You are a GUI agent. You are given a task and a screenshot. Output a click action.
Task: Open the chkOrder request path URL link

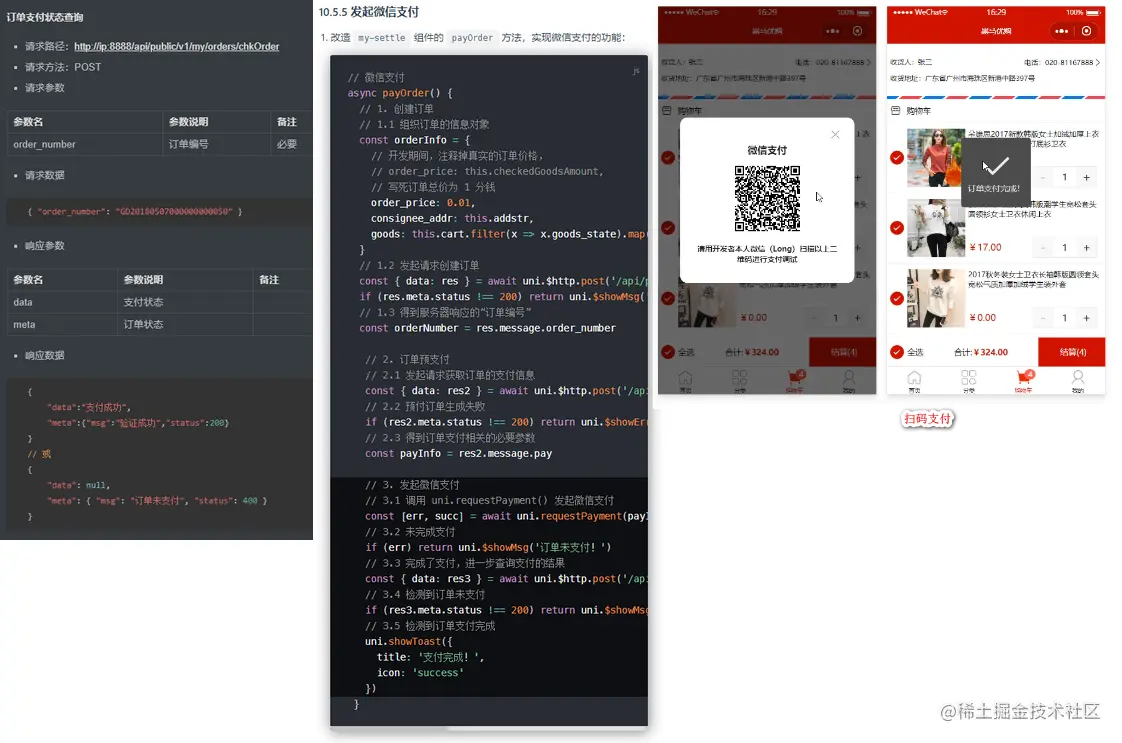(176, 47)
